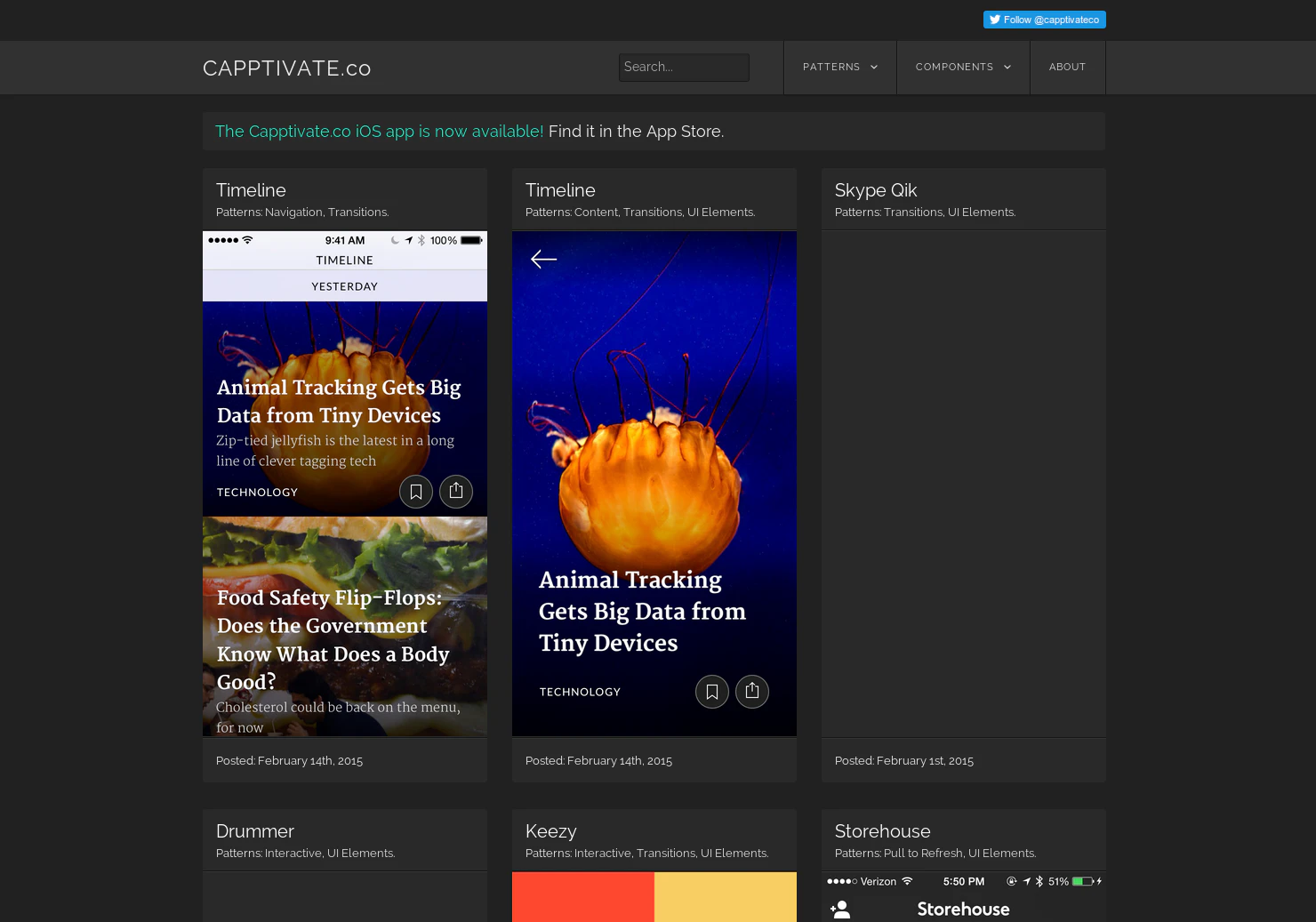Click share icon in the Navigation Timeline preview
This screenshot has width=1316, height=922.
click(x=456, y=492)
